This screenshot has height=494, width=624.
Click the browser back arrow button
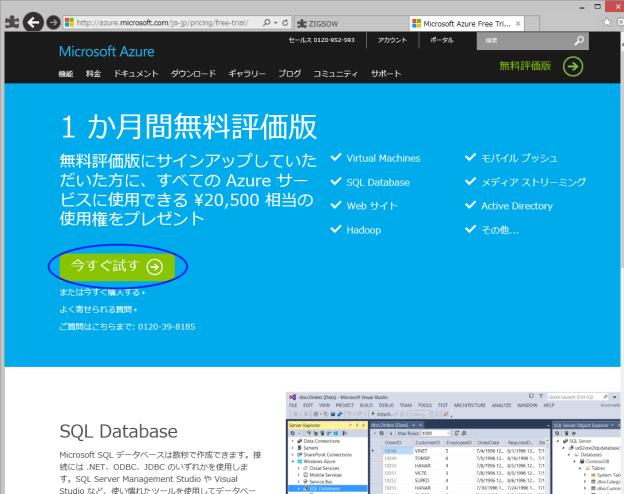(33, 22)
